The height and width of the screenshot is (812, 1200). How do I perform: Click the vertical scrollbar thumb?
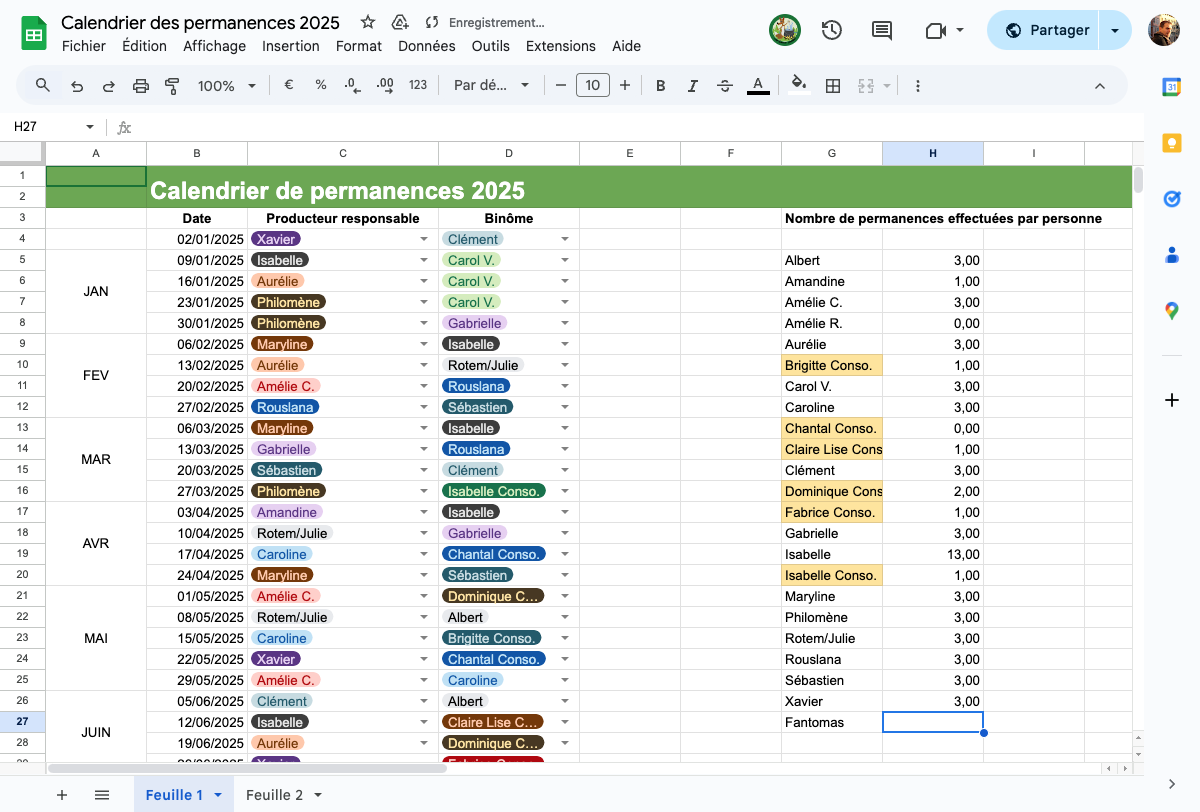[1138, 181]
